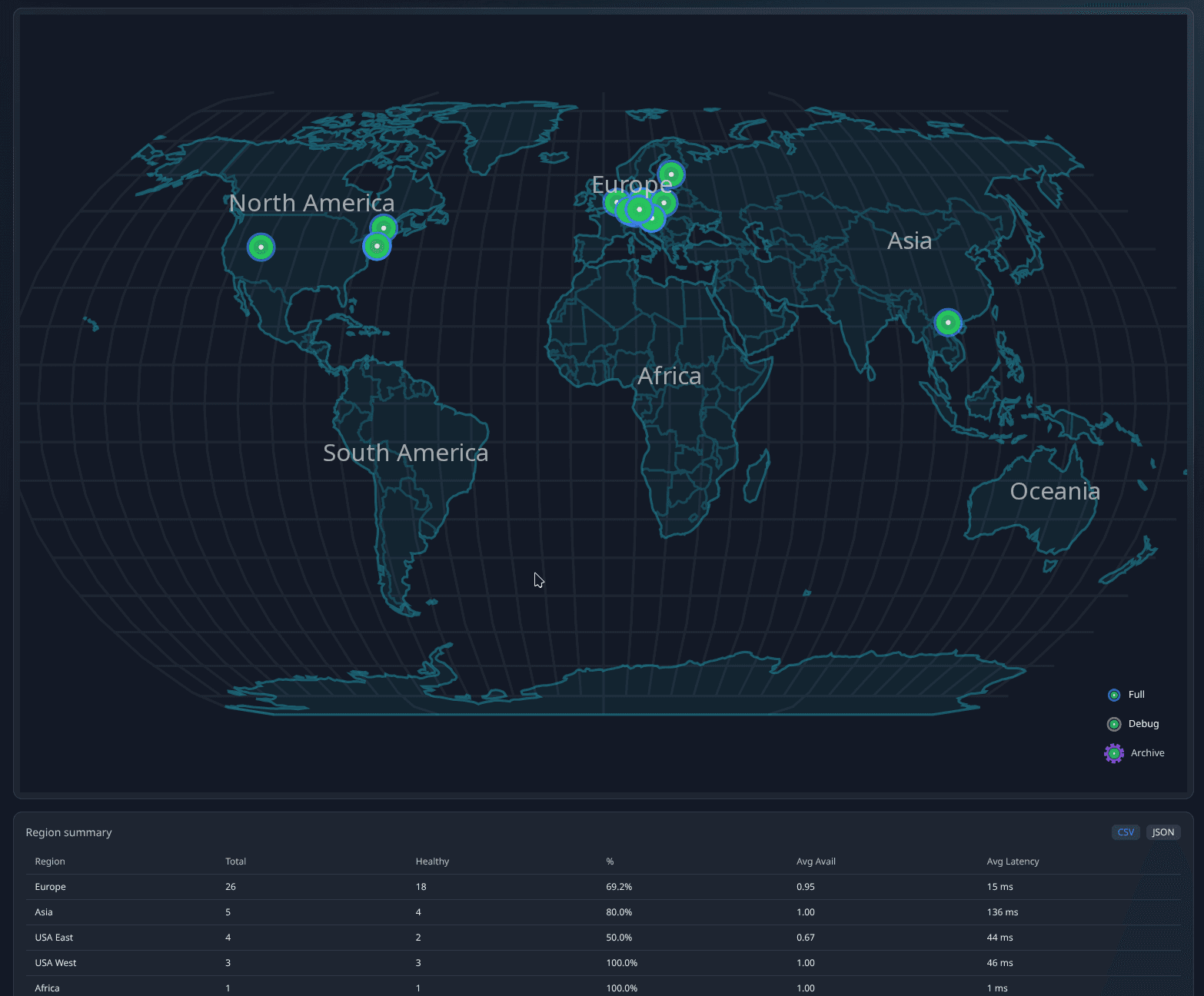Sort table by Healthy column header
The width and height of the screenshot is (1204, 996).
pyautogui.click(x=432, y=862)
